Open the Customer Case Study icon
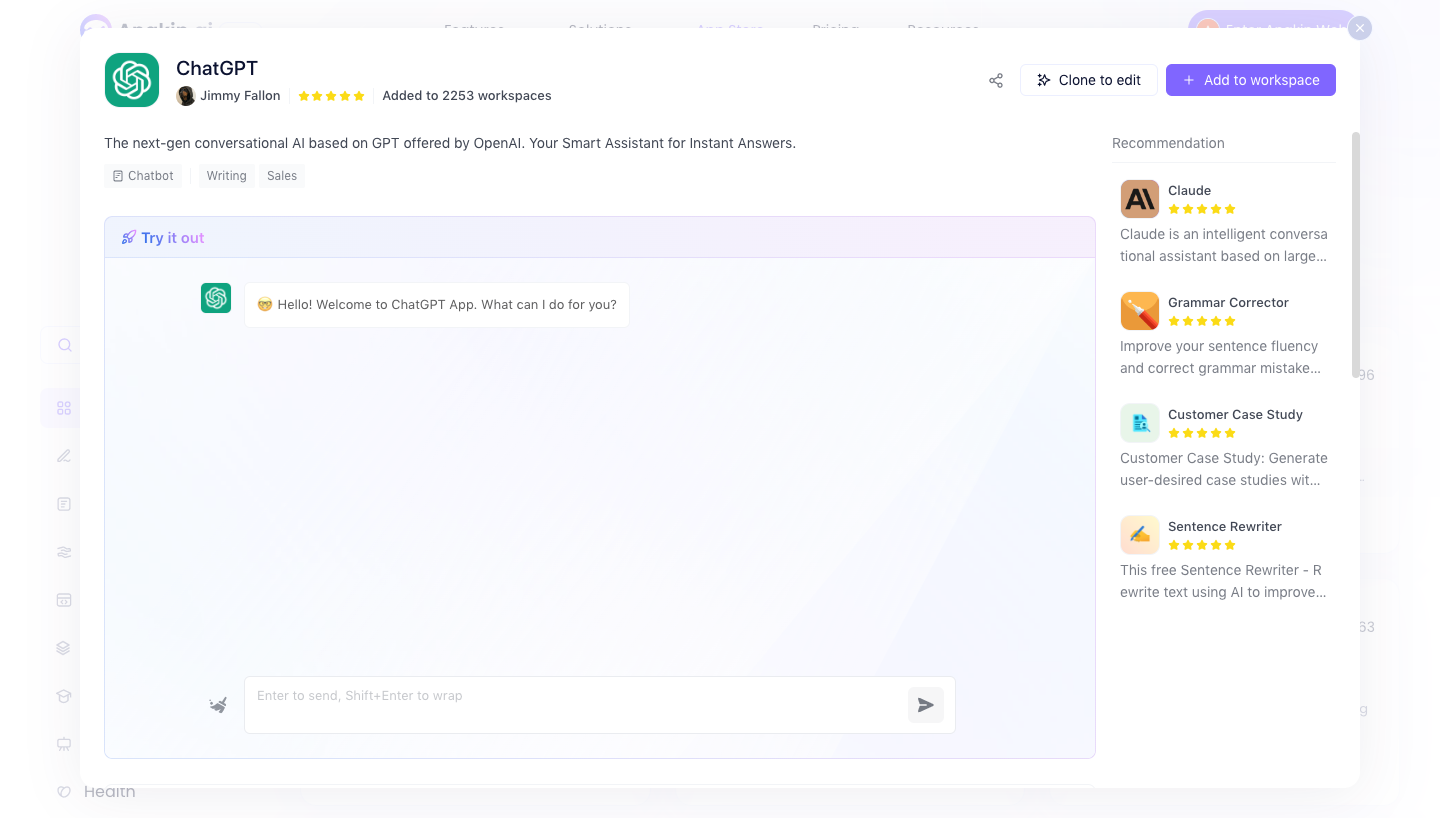The image size is (1440, 818). [1140, 423]
